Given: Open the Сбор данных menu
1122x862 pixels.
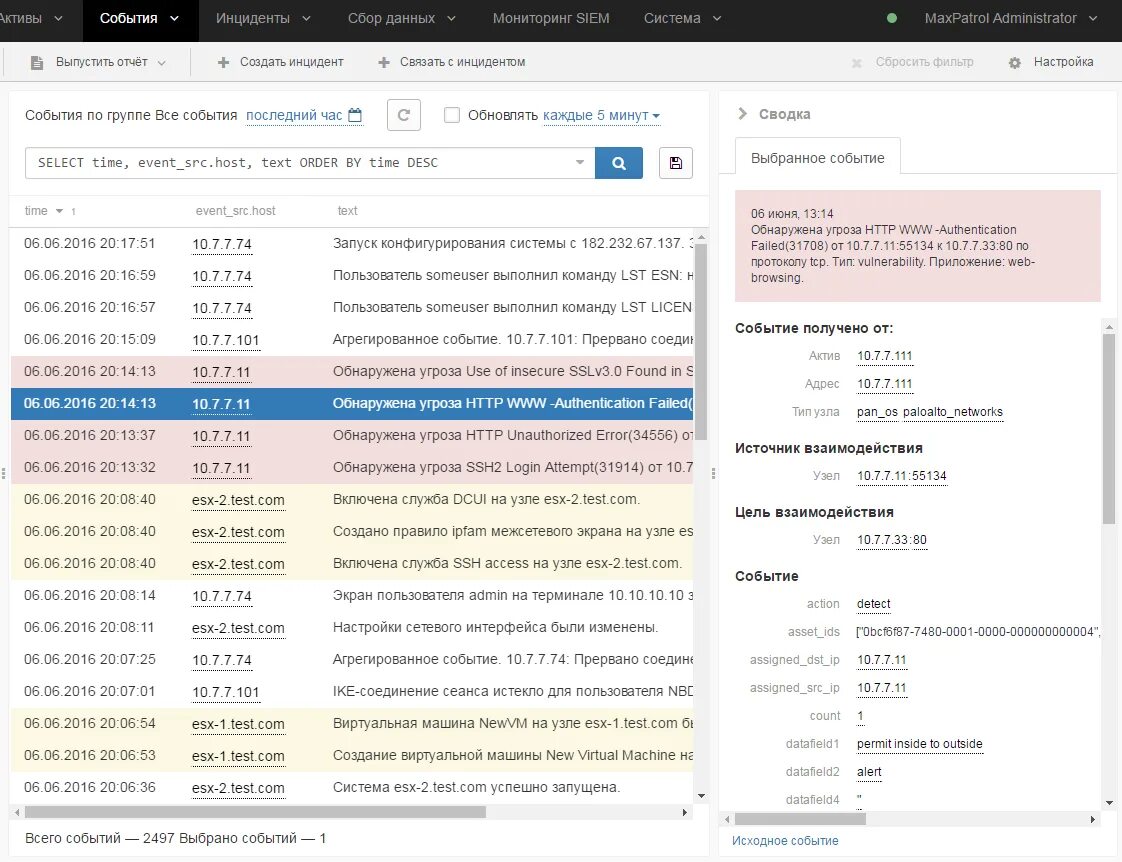Looking at the screenshot, I should (x=401, y=19).
